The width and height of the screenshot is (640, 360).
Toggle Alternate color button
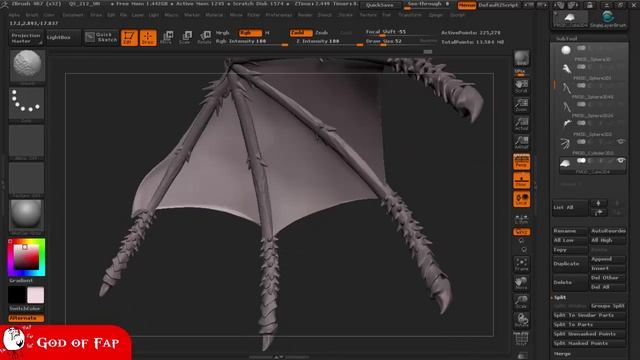(x=26, y=318)
